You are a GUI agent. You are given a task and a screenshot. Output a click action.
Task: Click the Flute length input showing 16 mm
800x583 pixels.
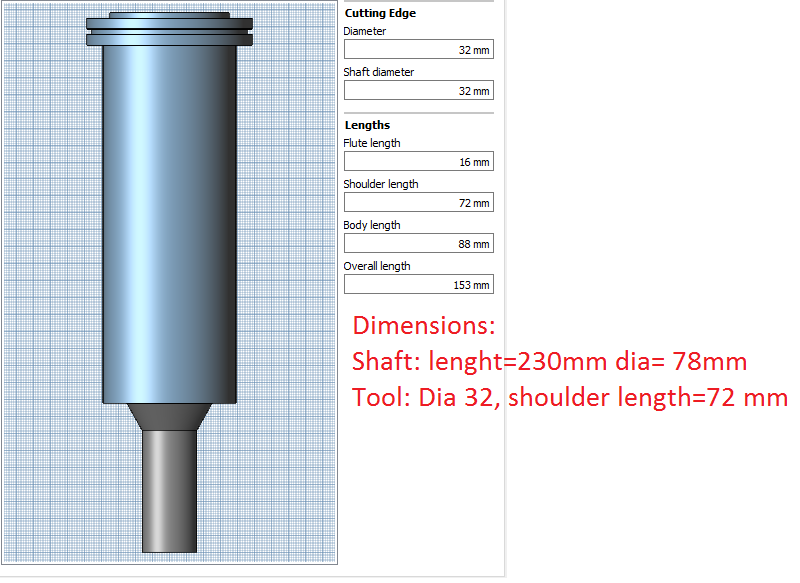click(x=418, y=162)
